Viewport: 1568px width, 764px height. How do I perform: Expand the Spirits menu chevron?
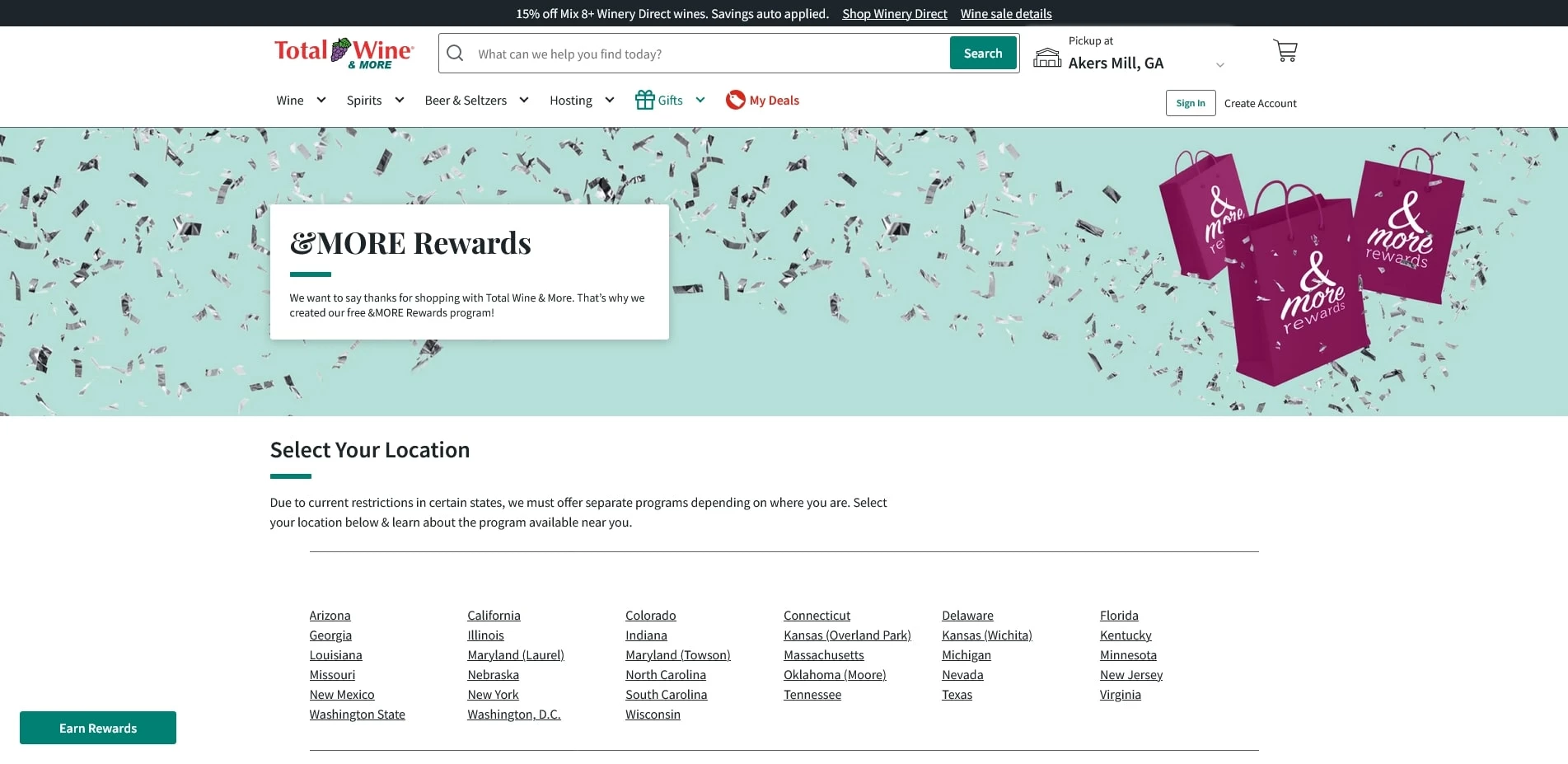(x=400, y=100)
